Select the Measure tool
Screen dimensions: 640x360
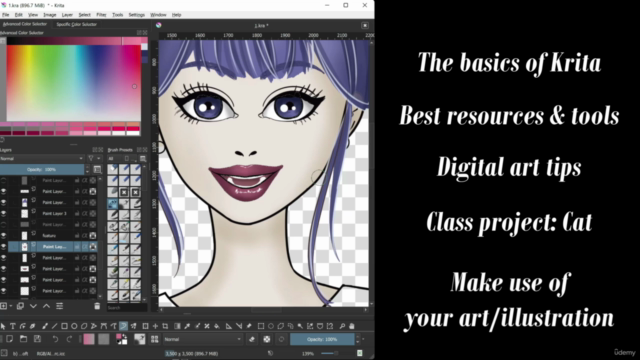[x=239, y=326]
